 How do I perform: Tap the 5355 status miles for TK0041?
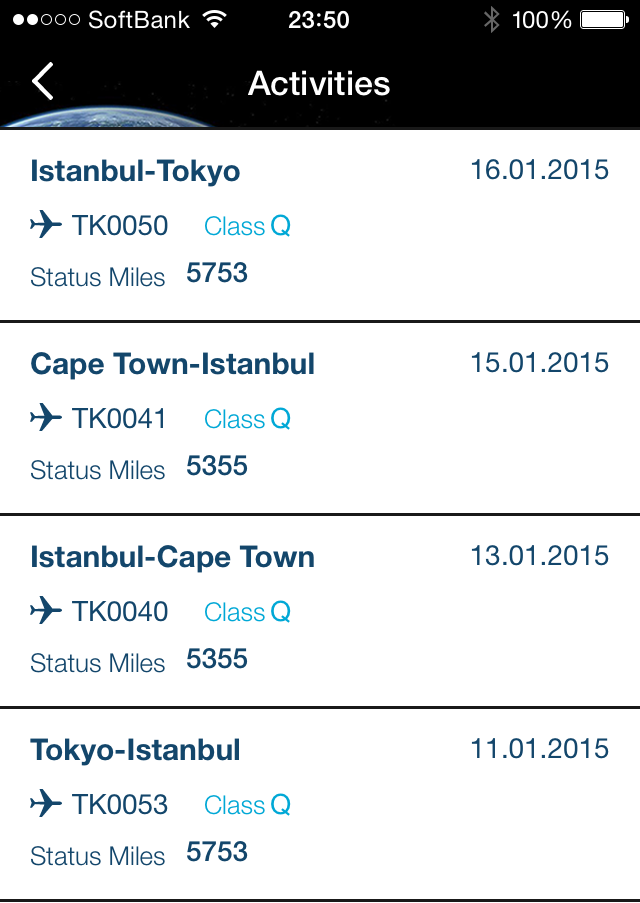(217, 467)
